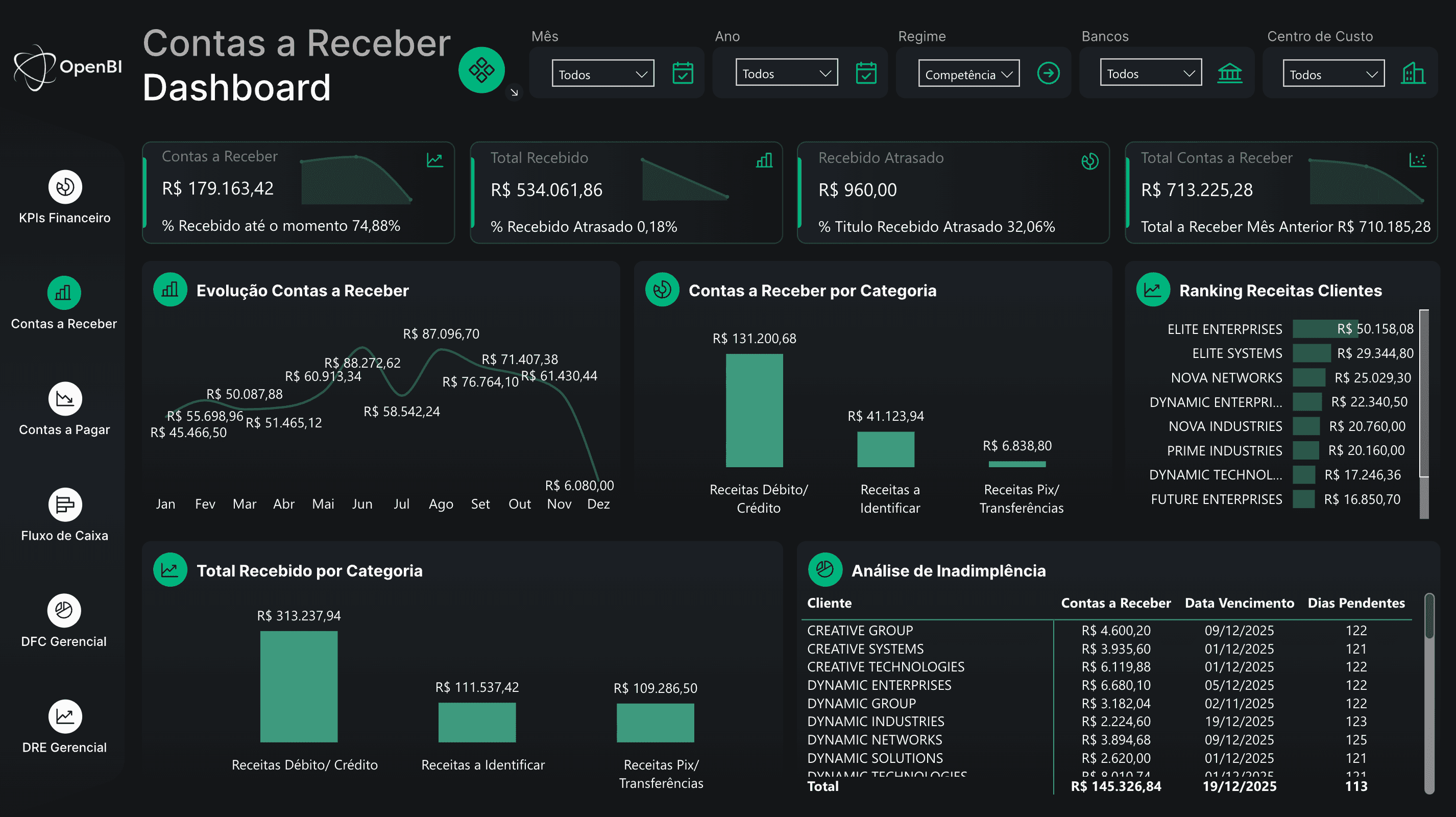The image size is (1456, 817).
Task: Open the Centro de Custo dropdown
Action: (x=1333, y=74)
